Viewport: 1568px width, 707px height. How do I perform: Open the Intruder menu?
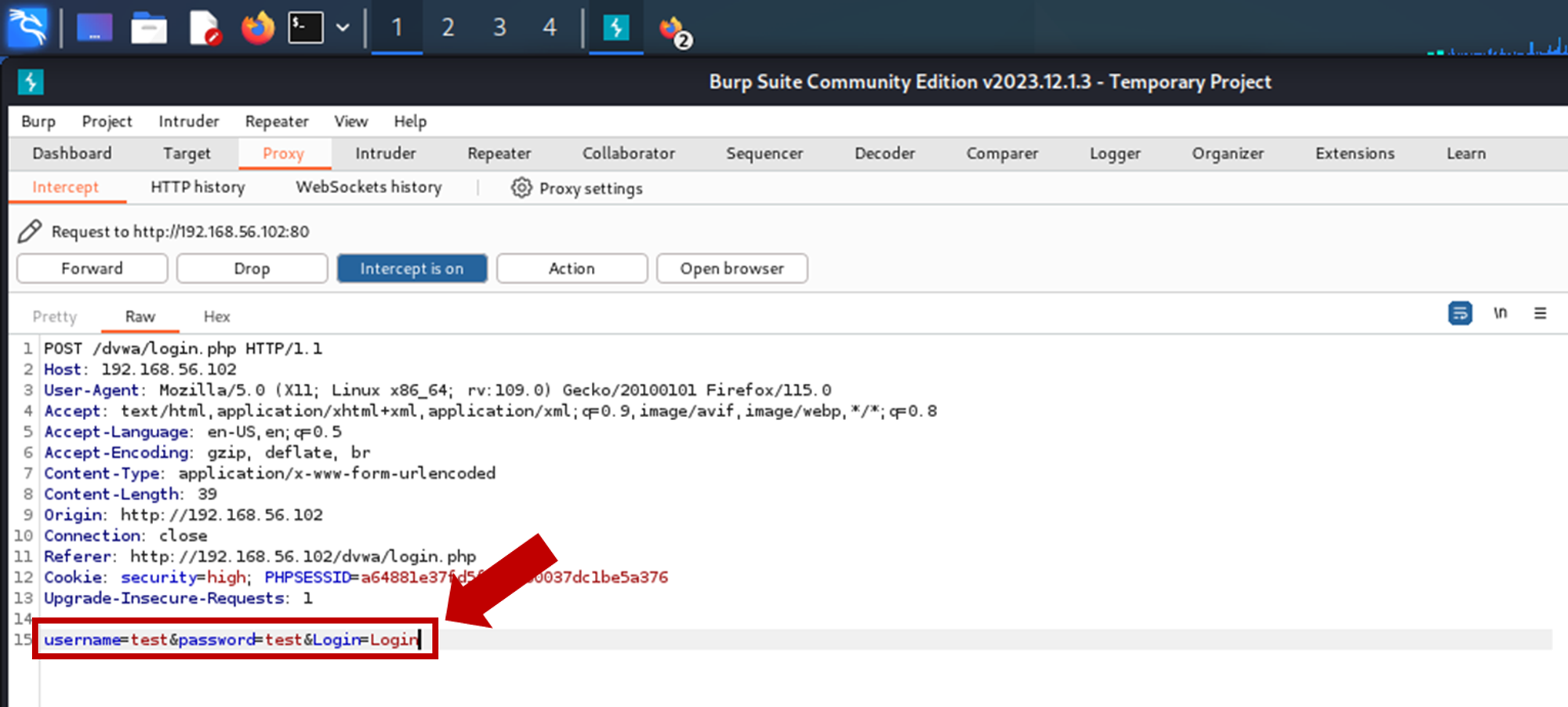(x=189, y=121)
